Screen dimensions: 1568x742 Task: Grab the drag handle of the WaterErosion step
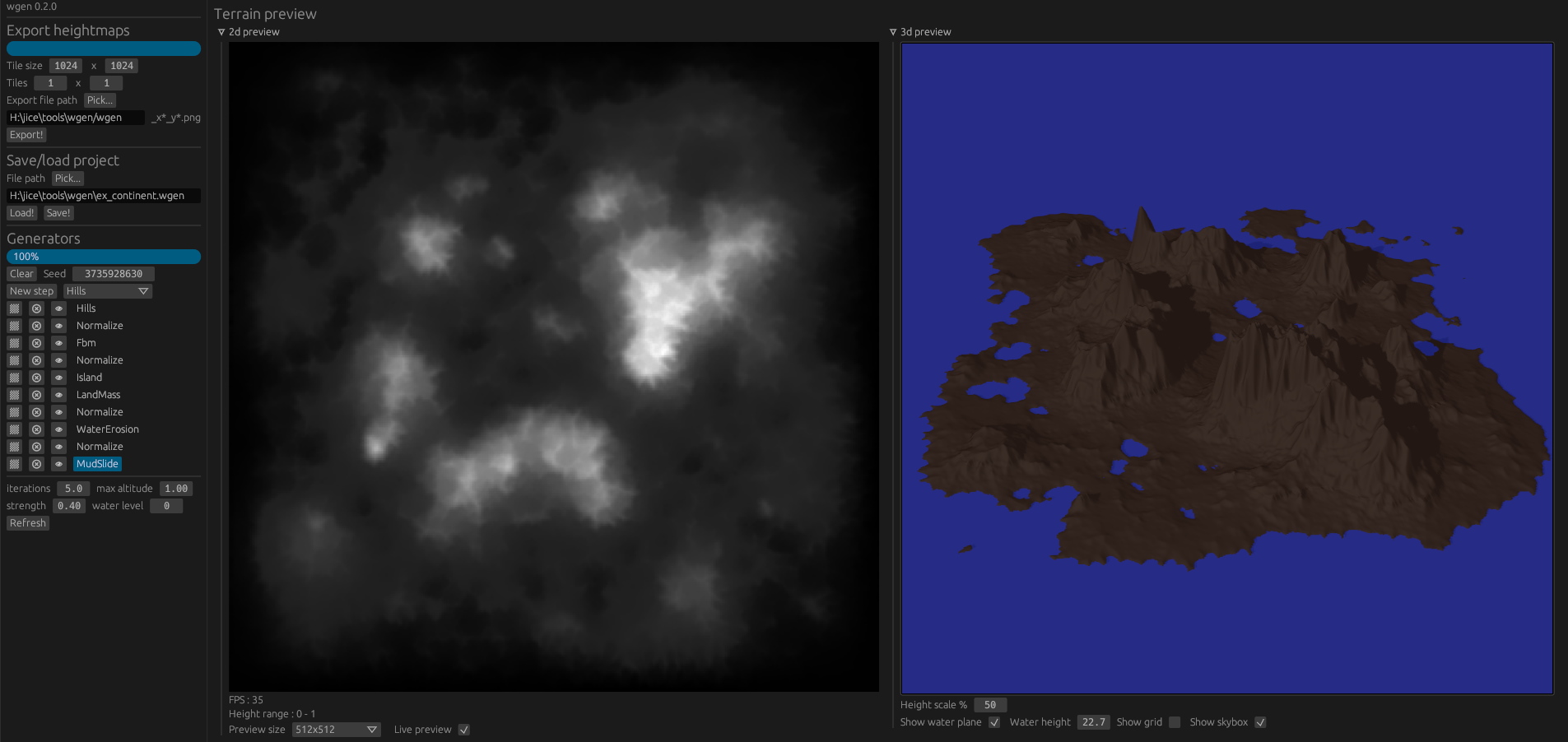[x=14, y=429]
